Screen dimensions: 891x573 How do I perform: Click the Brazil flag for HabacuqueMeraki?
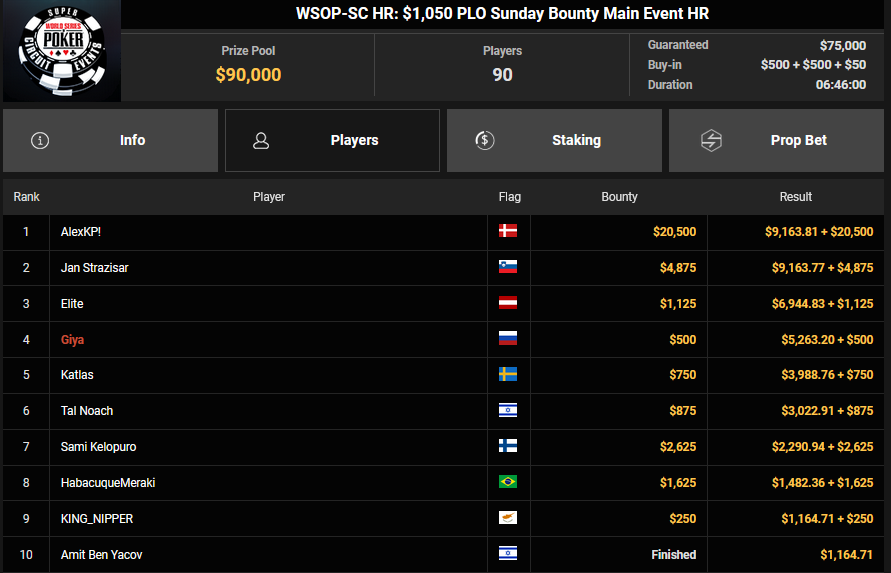click(x=508, y=483)
